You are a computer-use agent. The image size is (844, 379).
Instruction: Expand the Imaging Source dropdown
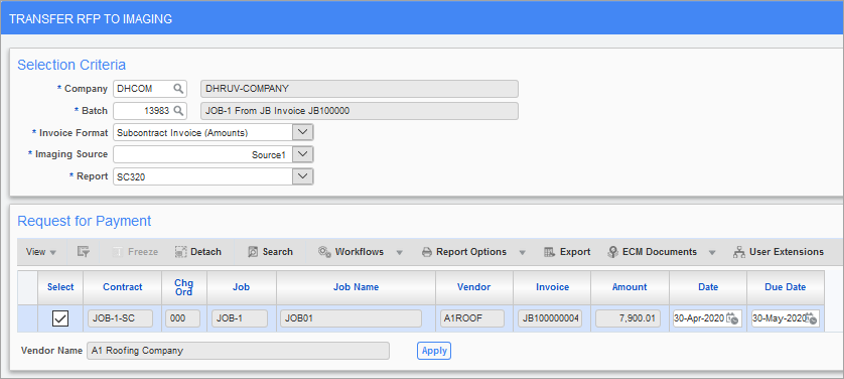(303, 155)
